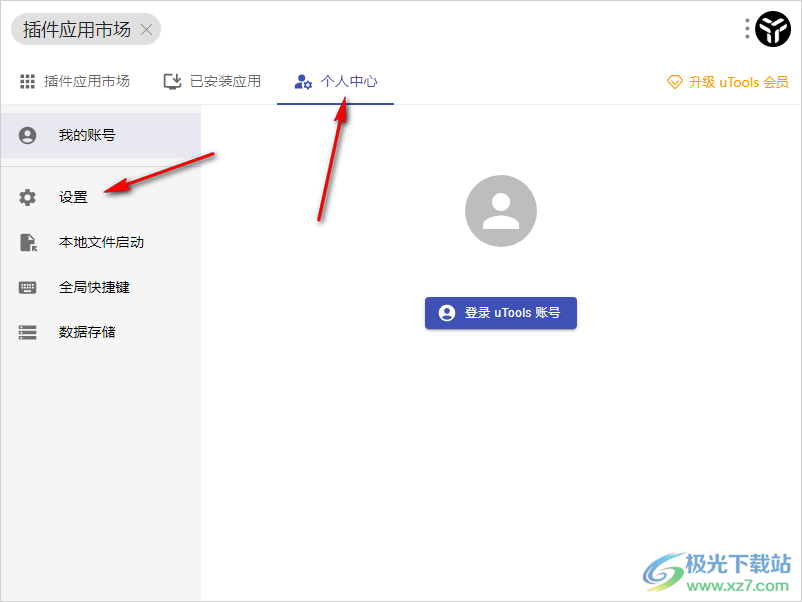Open 数据存储 in sidebar
The height and width of the screenshot is (602, 802).
coord(101,332)
